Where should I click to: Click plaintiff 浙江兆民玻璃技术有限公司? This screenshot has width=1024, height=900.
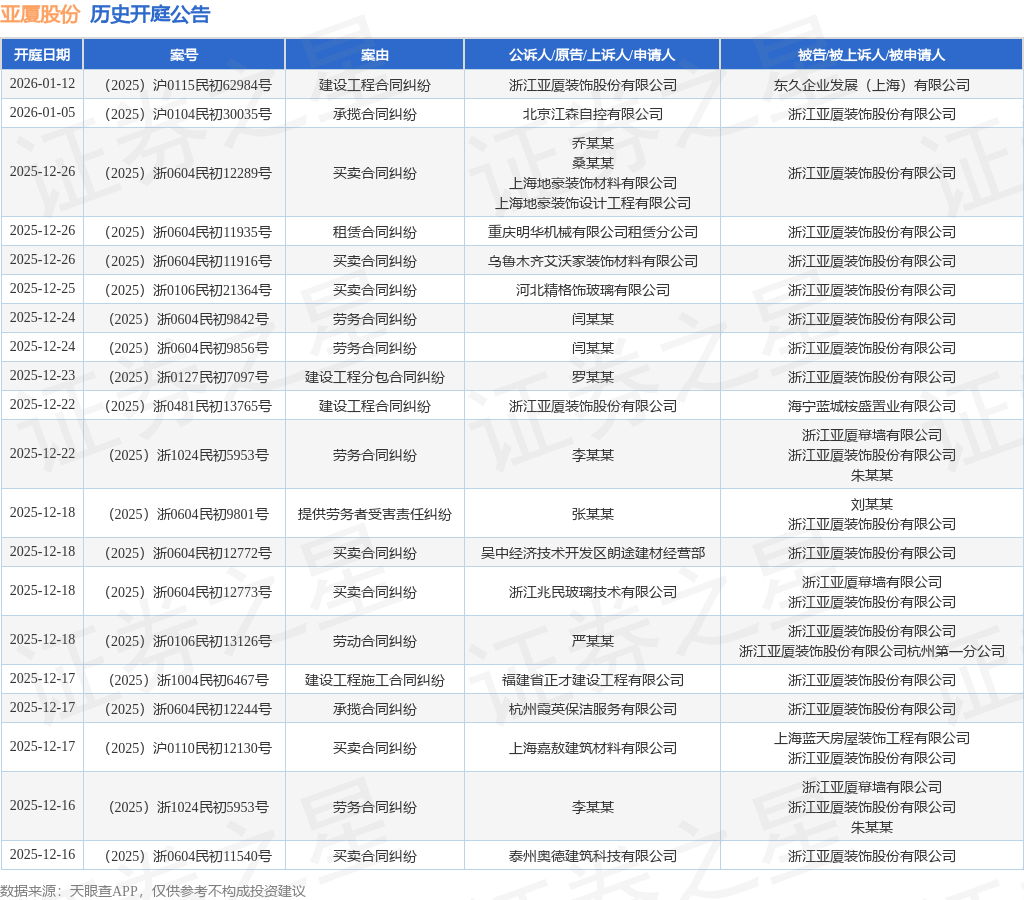coord(592,592)
